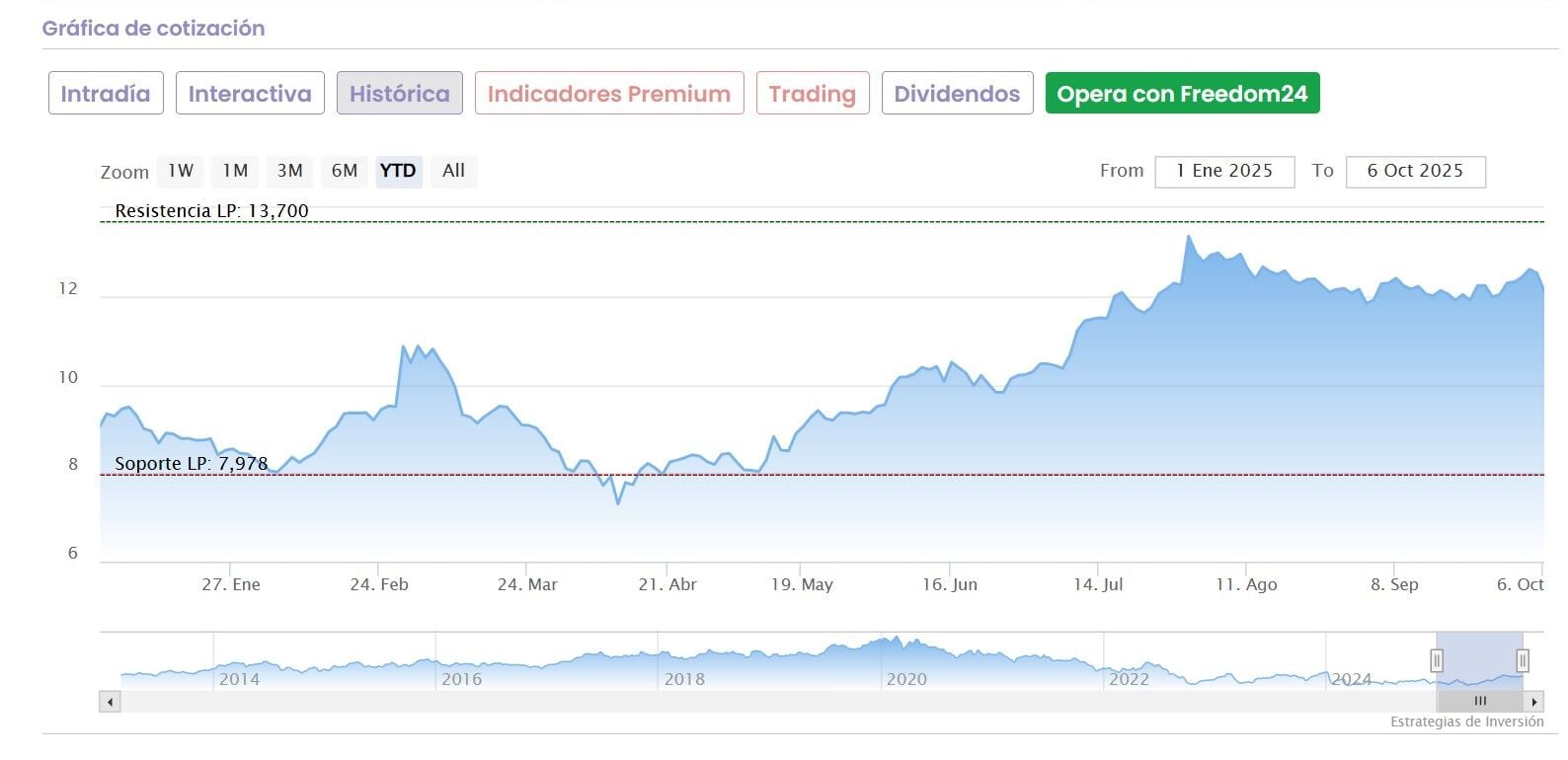Select the Histórica tab
This screenshot has width=1568, height=760.
(x=399, y=94)
